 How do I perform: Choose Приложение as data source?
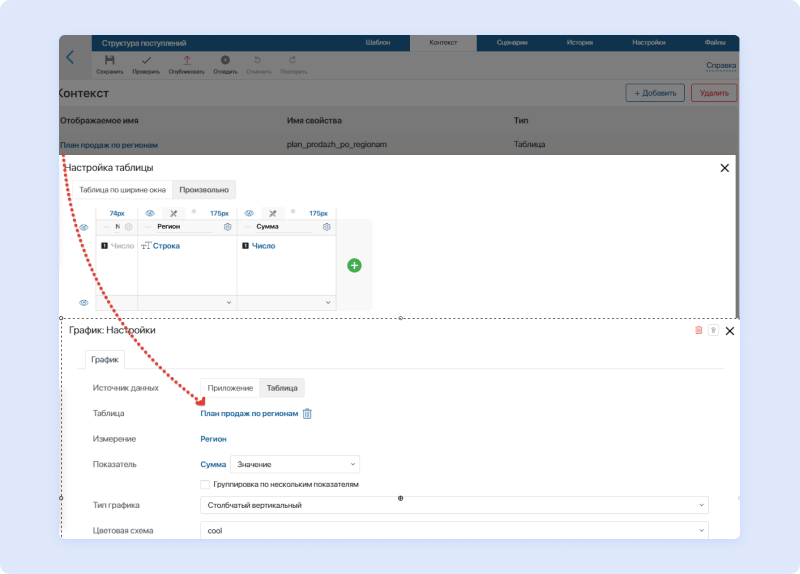tap(230, 388)
